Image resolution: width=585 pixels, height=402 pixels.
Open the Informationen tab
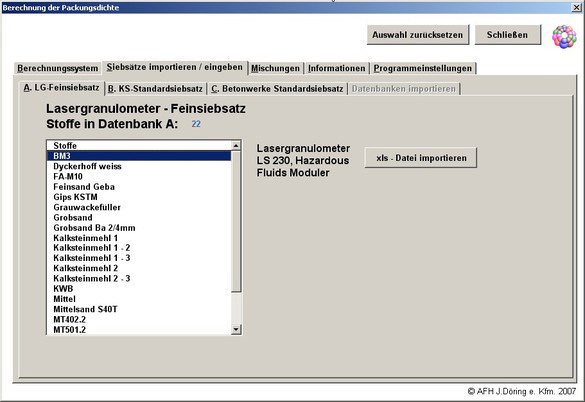(337, 68)
